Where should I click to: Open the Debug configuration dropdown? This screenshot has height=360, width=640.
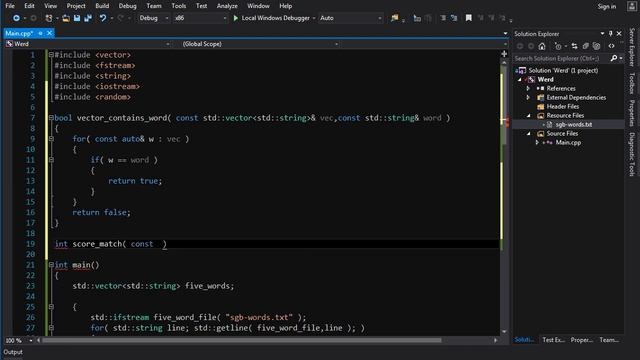(154, 18)
